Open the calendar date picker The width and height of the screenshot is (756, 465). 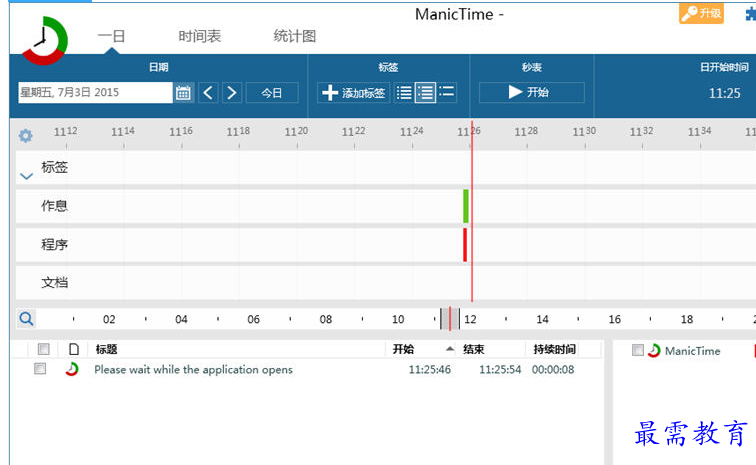point(183,93)
